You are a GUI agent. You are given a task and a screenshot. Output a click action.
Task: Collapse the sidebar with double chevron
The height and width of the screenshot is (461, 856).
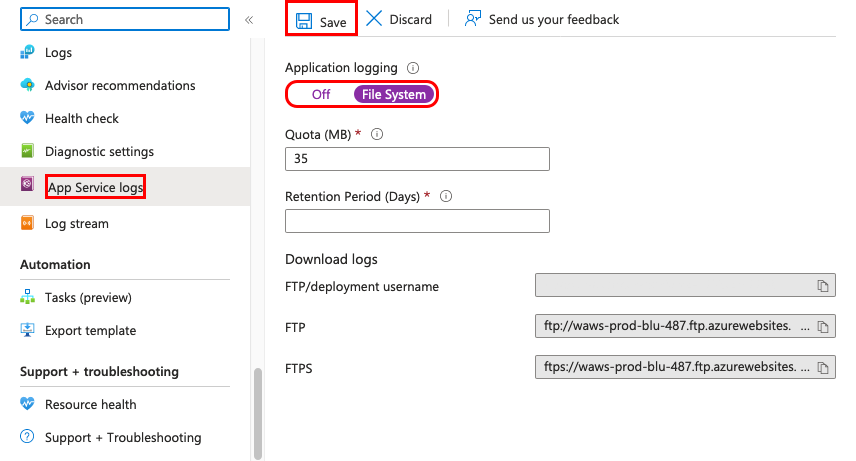tap(249, 20)
